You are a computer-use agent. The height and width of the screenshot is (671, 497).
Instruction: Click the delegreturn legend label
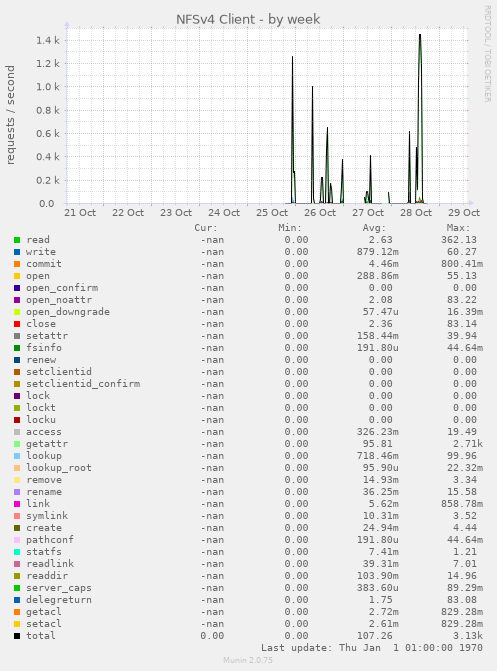[x=59, y=600]
